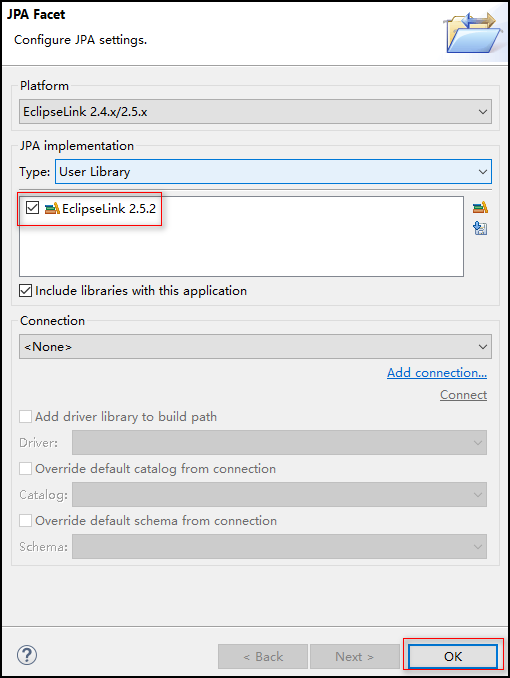
Task: Open the Connection <None> dropdown
Action: (x=255, y=347)
